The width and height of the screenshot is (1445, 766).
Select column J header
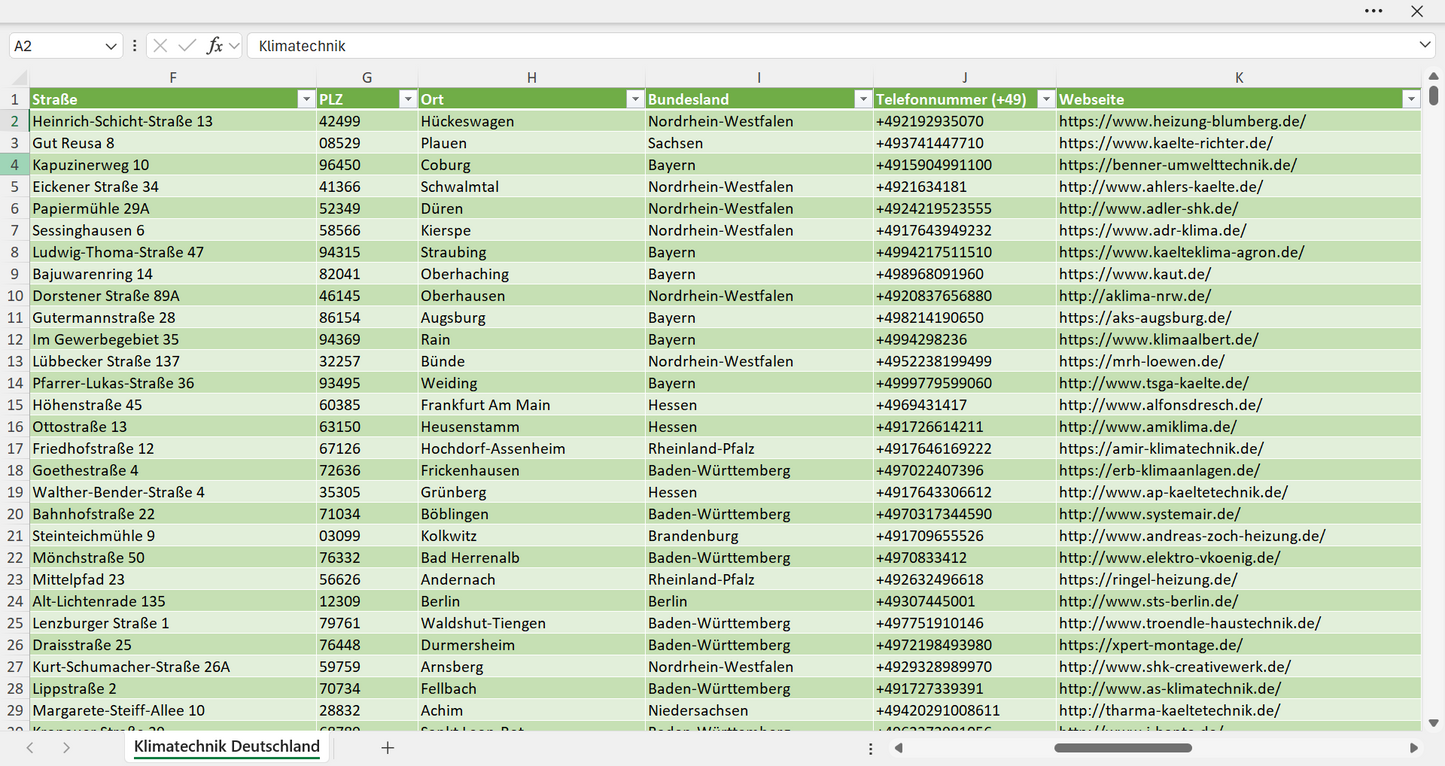(965, 78)
